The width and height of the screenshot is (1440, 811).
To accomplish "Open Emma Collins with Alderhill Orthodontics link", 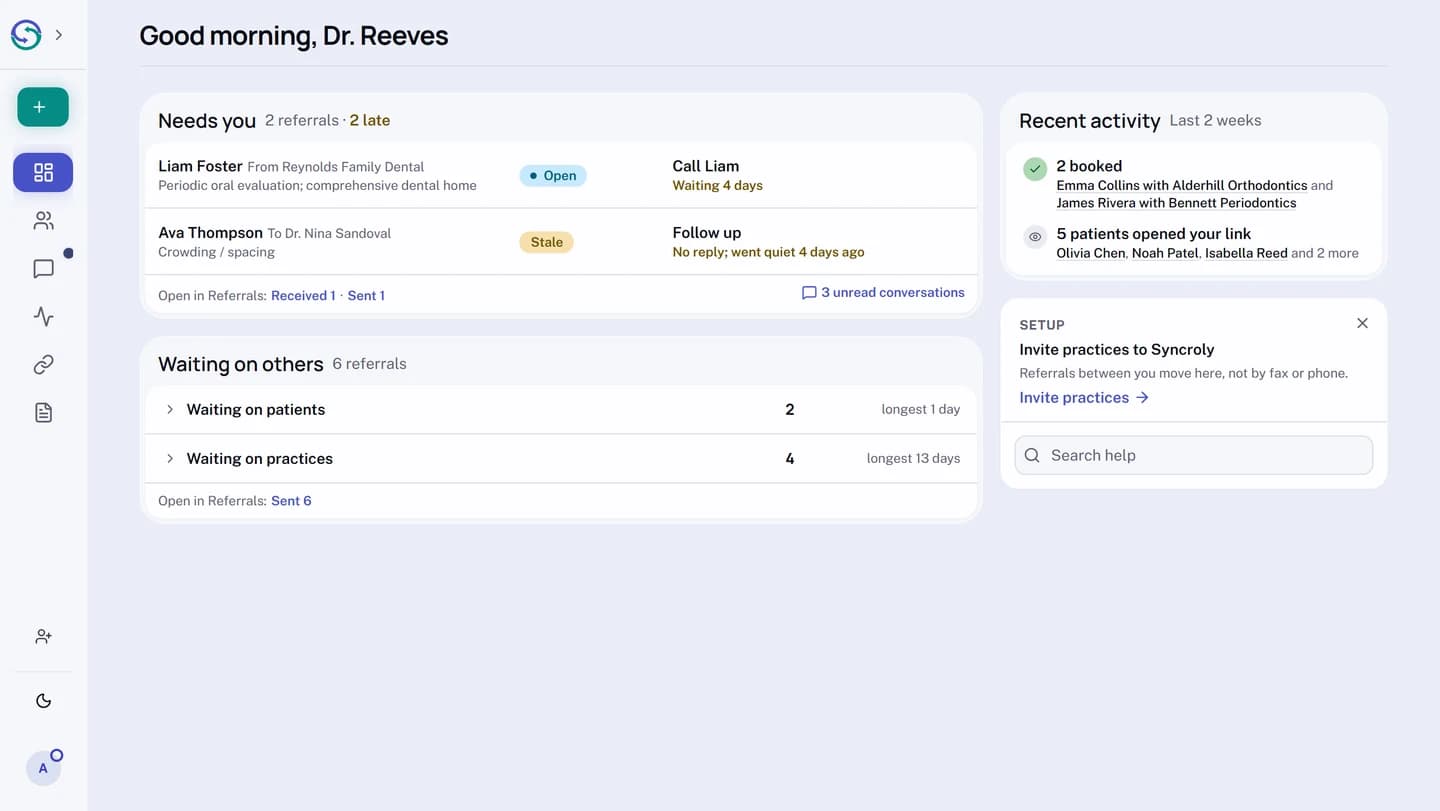I will tap(1182, 185).
